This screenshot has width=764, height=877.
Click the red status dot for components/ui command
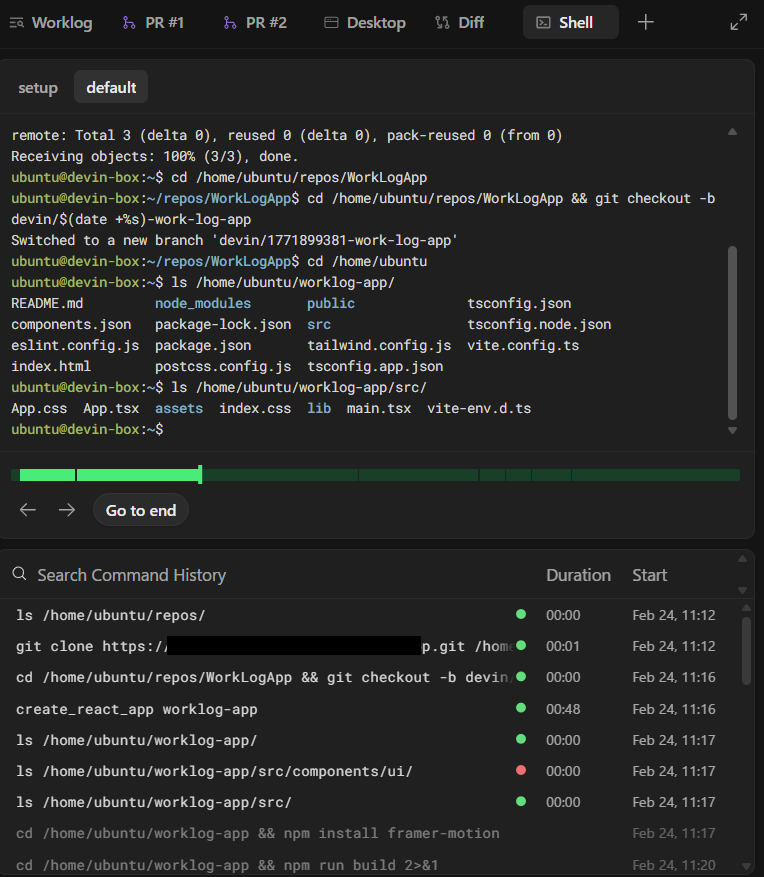[520, 771]
